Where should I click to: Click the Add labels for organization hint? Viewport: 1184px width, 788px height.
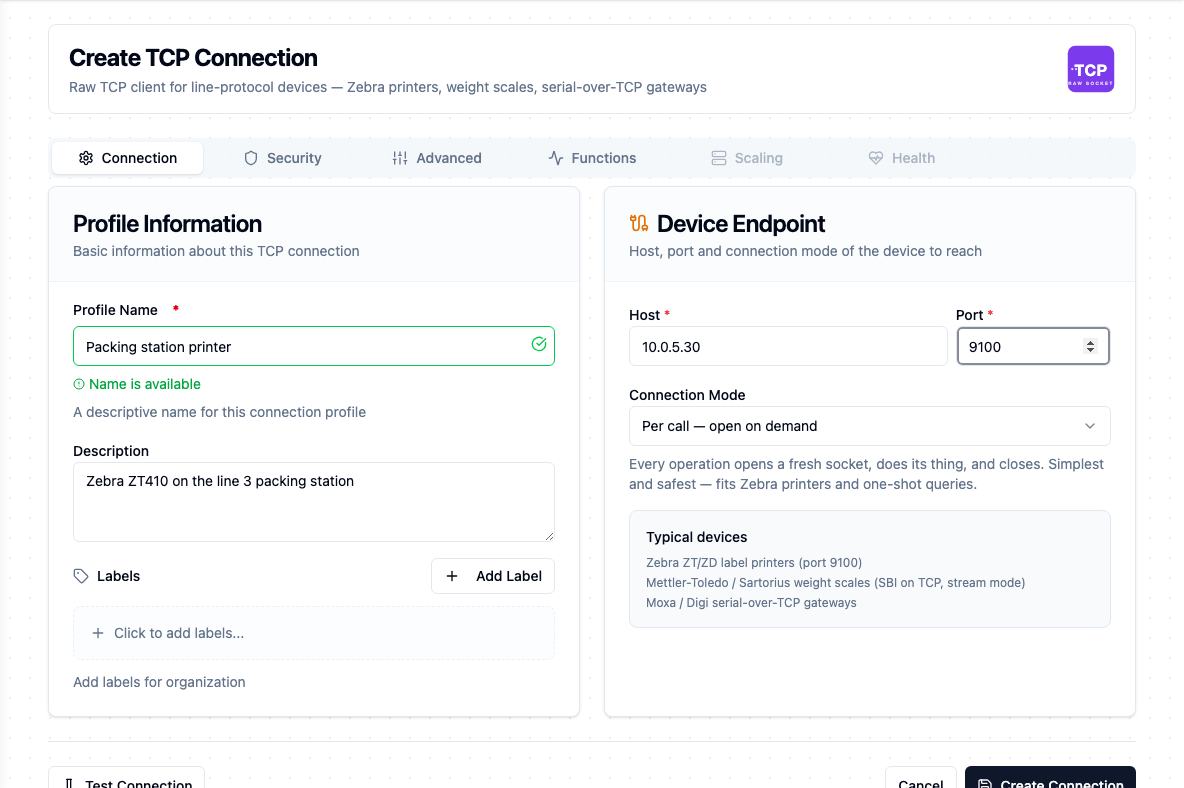click(x=159, y=682)
